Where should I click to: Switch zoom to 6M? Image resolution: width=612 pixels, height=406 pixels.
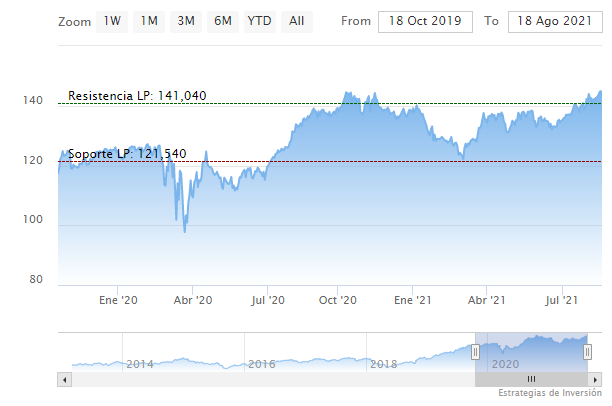coord(222,21)
